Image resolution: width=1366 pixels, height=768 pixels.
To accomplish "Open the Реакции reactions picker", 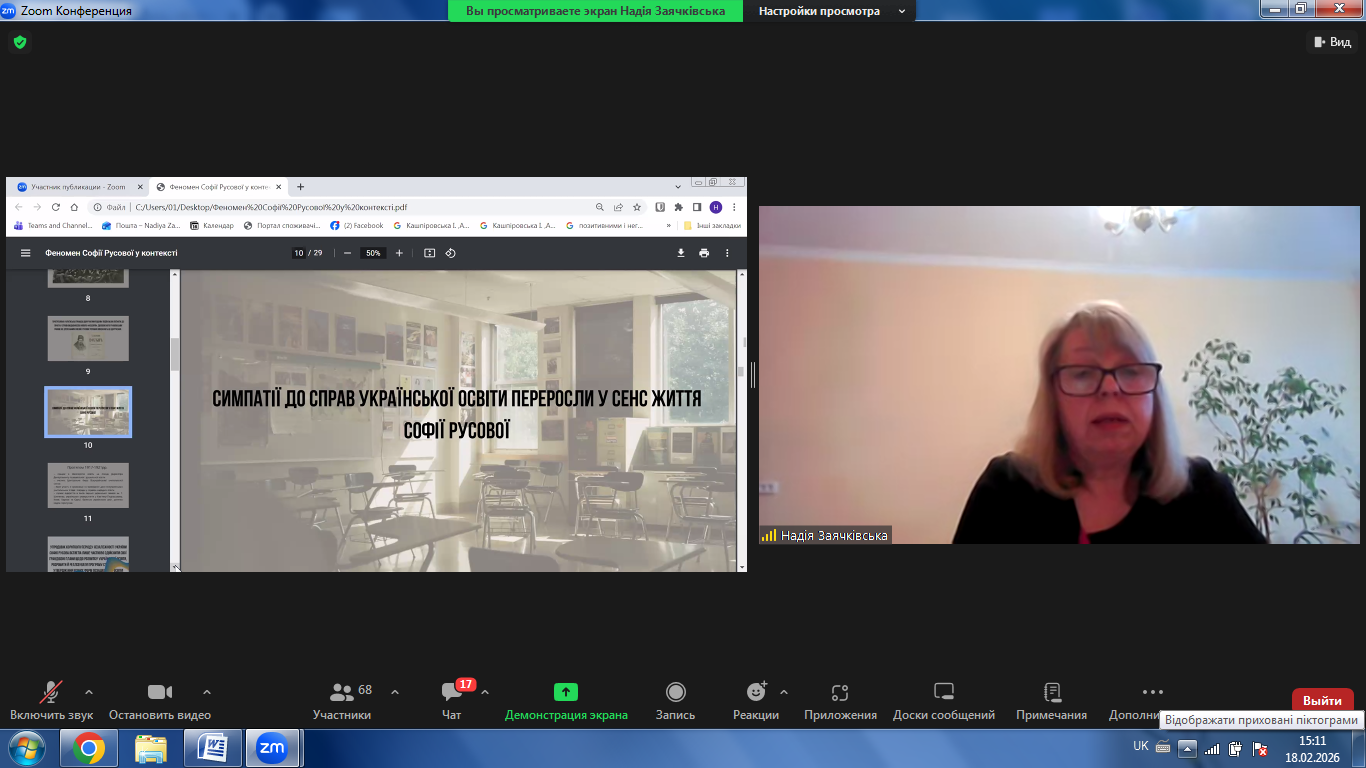I will (x=756, y=700).
